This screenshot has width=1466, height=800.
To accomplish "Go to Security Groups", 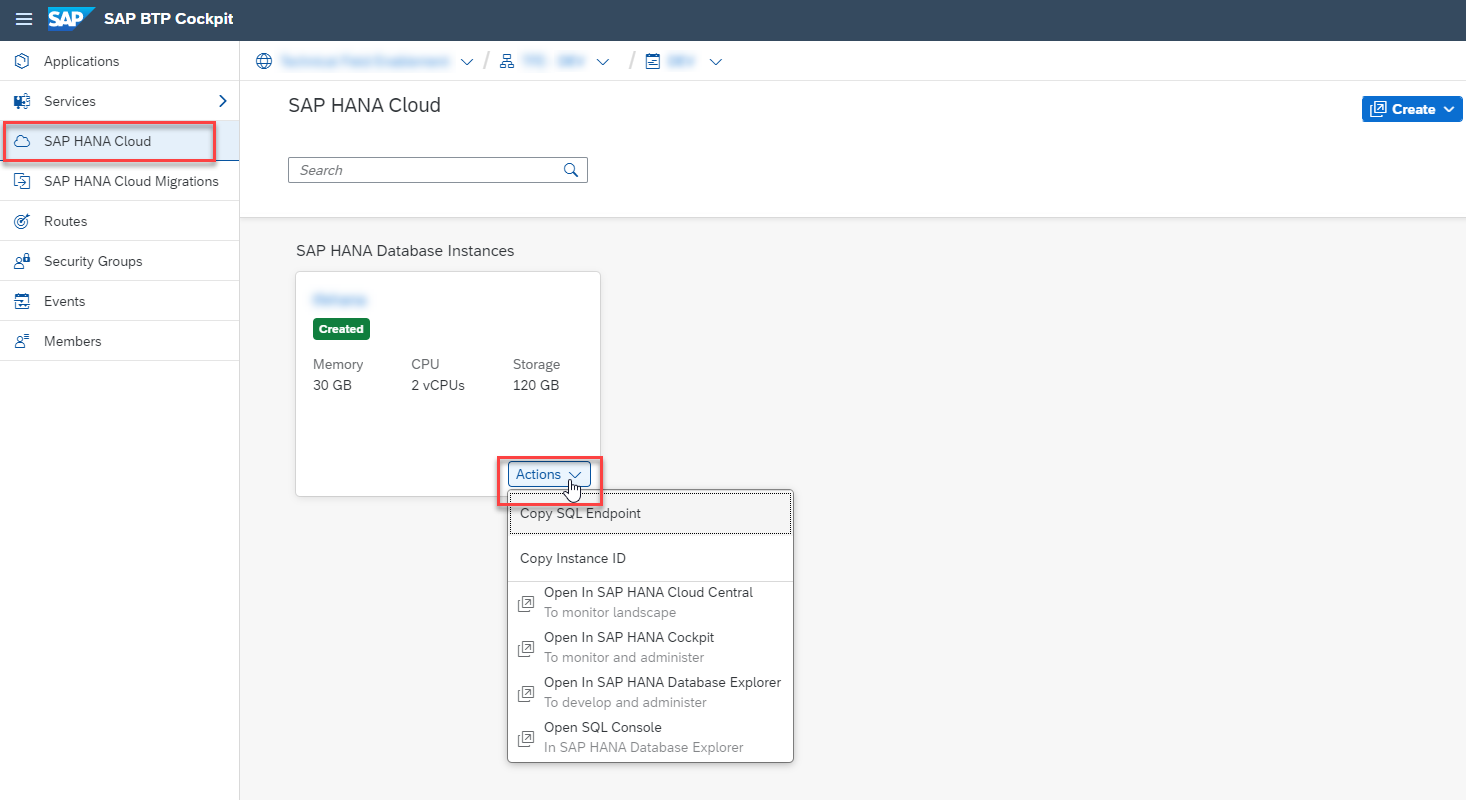I will coord(119,261).
